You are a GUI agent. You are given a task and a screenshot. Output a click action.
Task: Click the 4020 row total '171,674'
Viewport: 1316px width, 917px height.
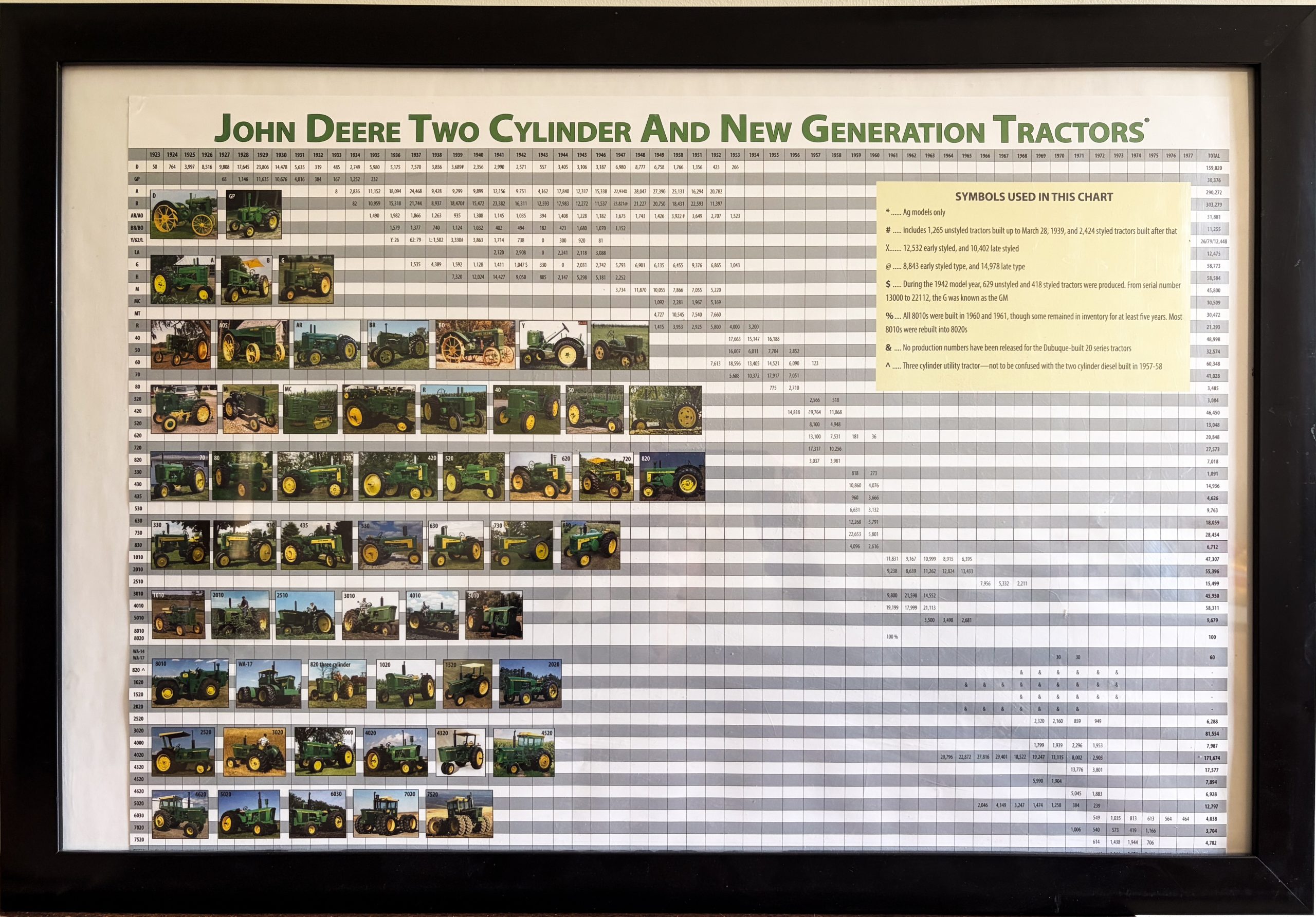pyautogui.click(x=1212, y=758)
